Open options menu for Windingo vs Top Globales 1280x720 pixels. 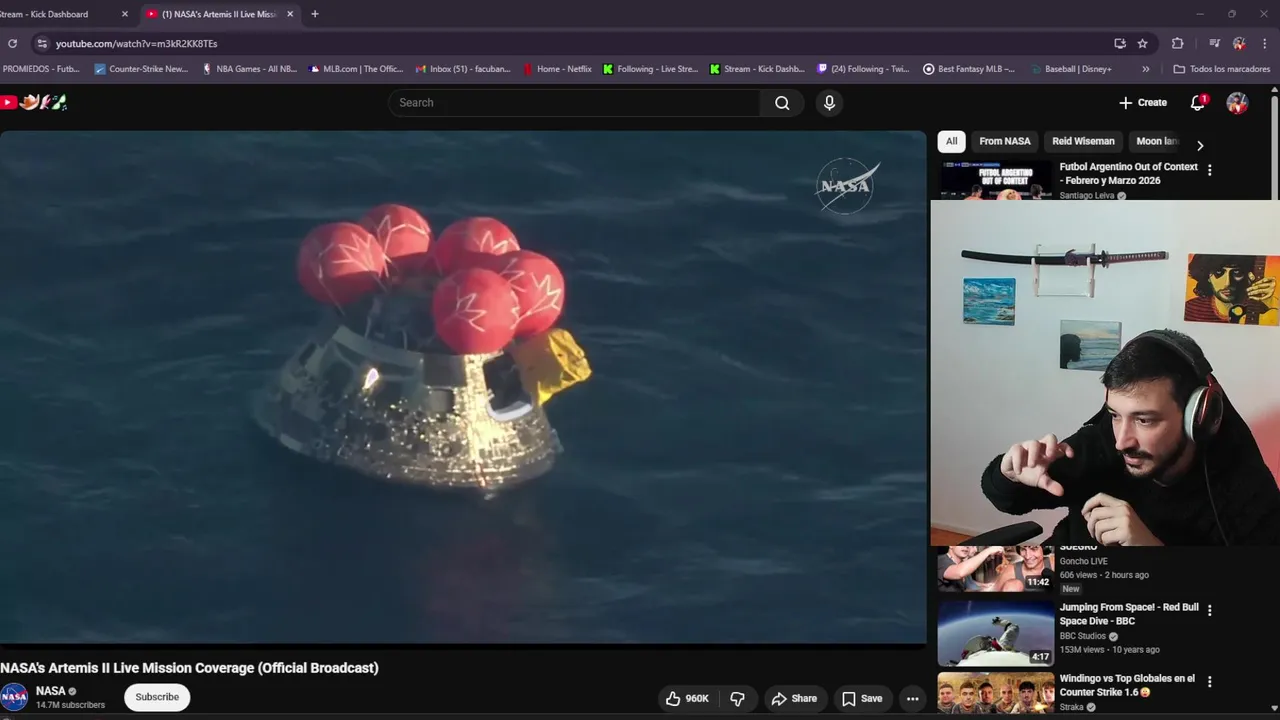click(x=1209, y=682)
